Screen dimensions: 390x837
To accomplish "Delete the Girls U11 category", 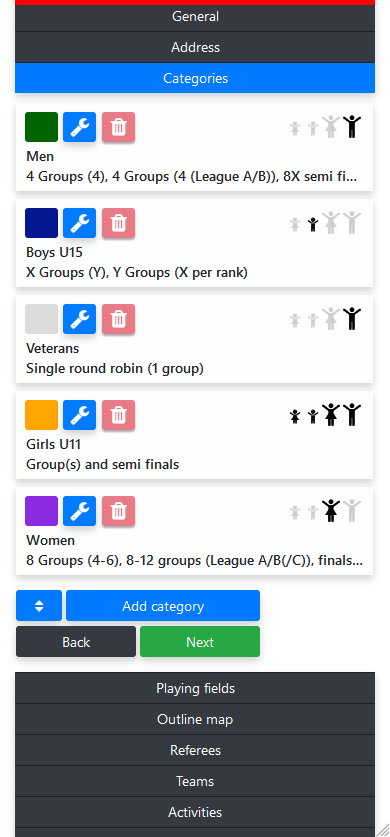I will [x=118, y=415].
